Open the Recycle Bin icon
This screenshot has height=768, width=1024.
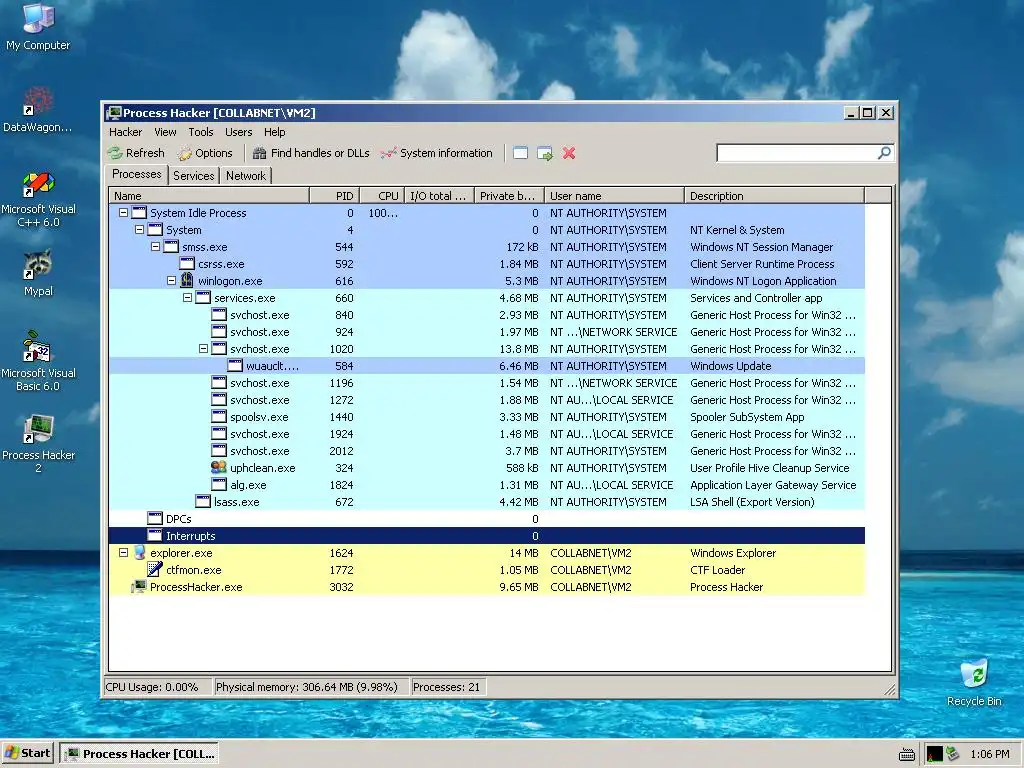click(974, 683)
